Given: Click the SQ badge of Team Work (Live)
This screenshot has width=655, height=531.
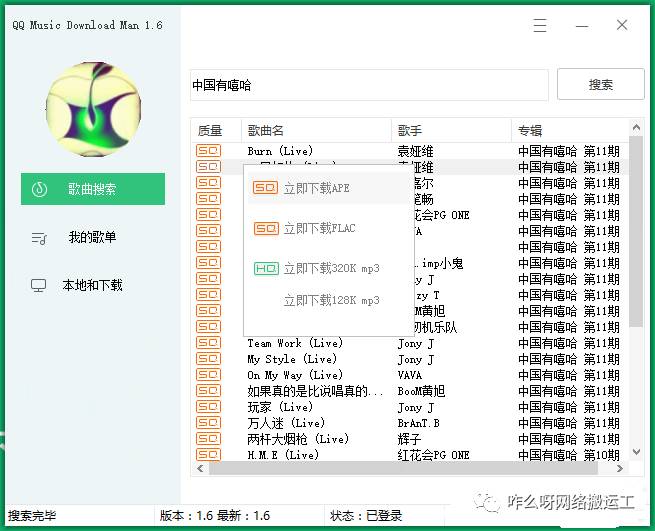Looking at the screenshot, I should tap(208, 343).
